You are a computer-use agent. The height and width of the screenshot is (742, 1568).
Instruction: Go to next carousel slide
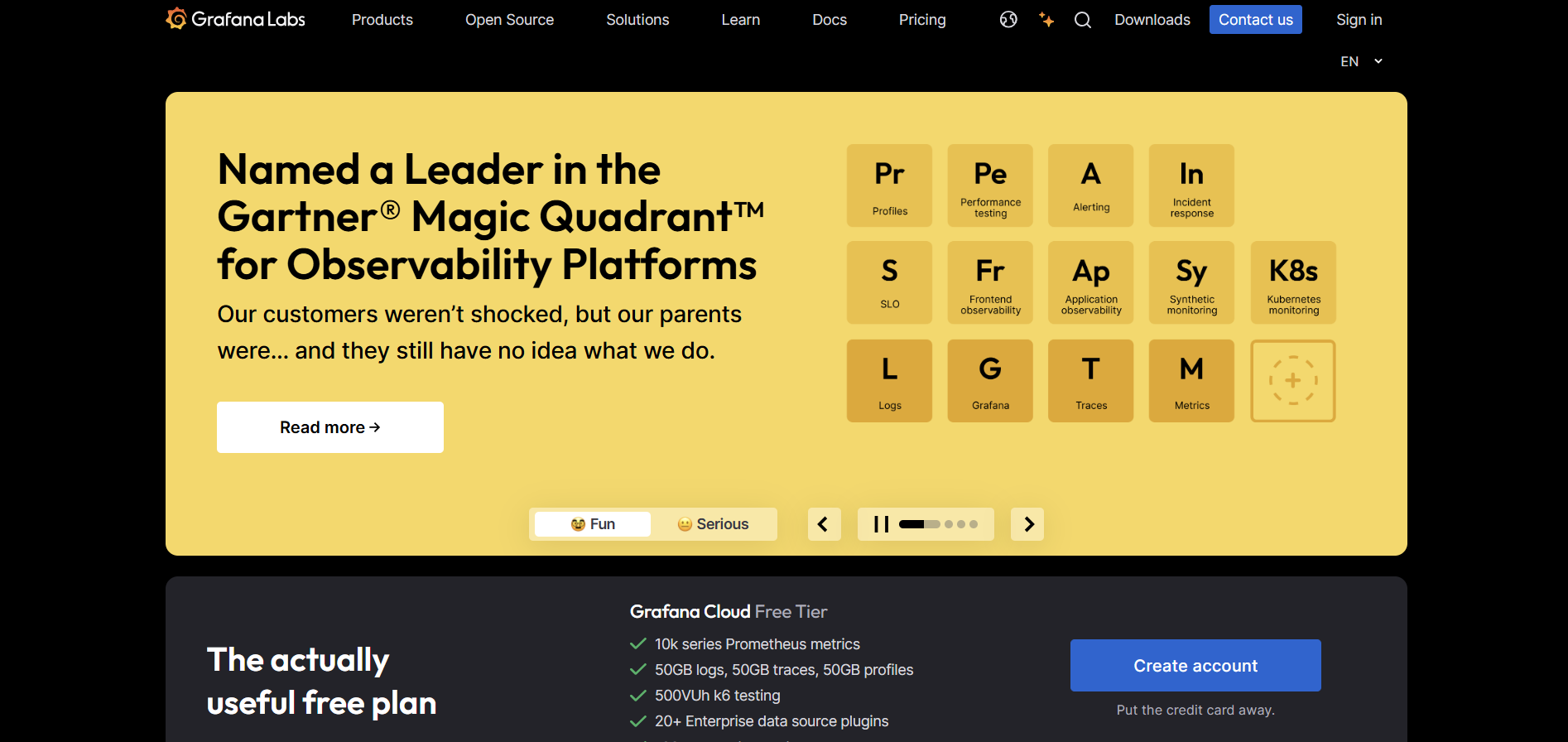click(1027, 524)
